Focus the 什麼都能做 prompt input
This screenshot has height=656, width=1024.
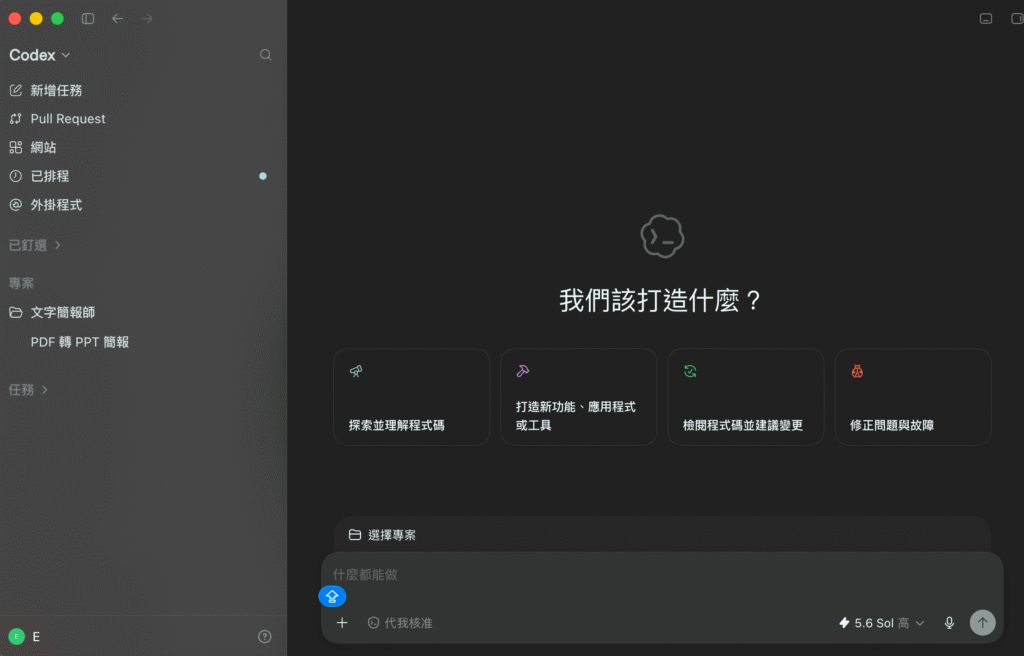click(x=662, y=574)
